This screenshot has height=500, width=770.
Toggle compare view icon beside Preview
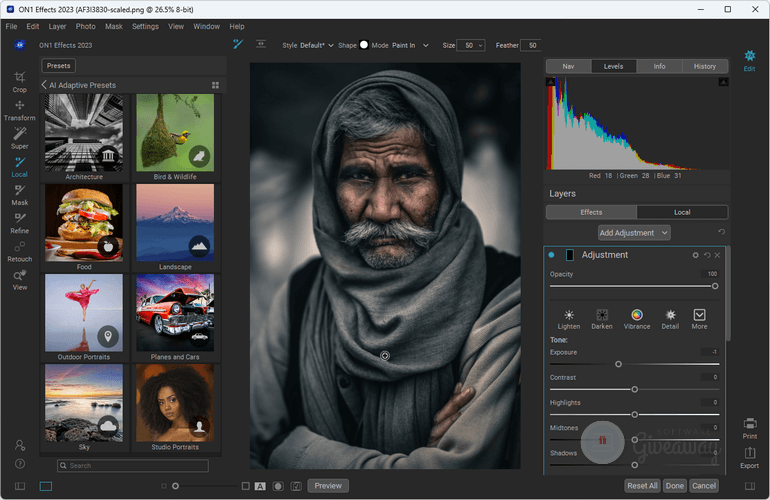(x=296, y=486)
